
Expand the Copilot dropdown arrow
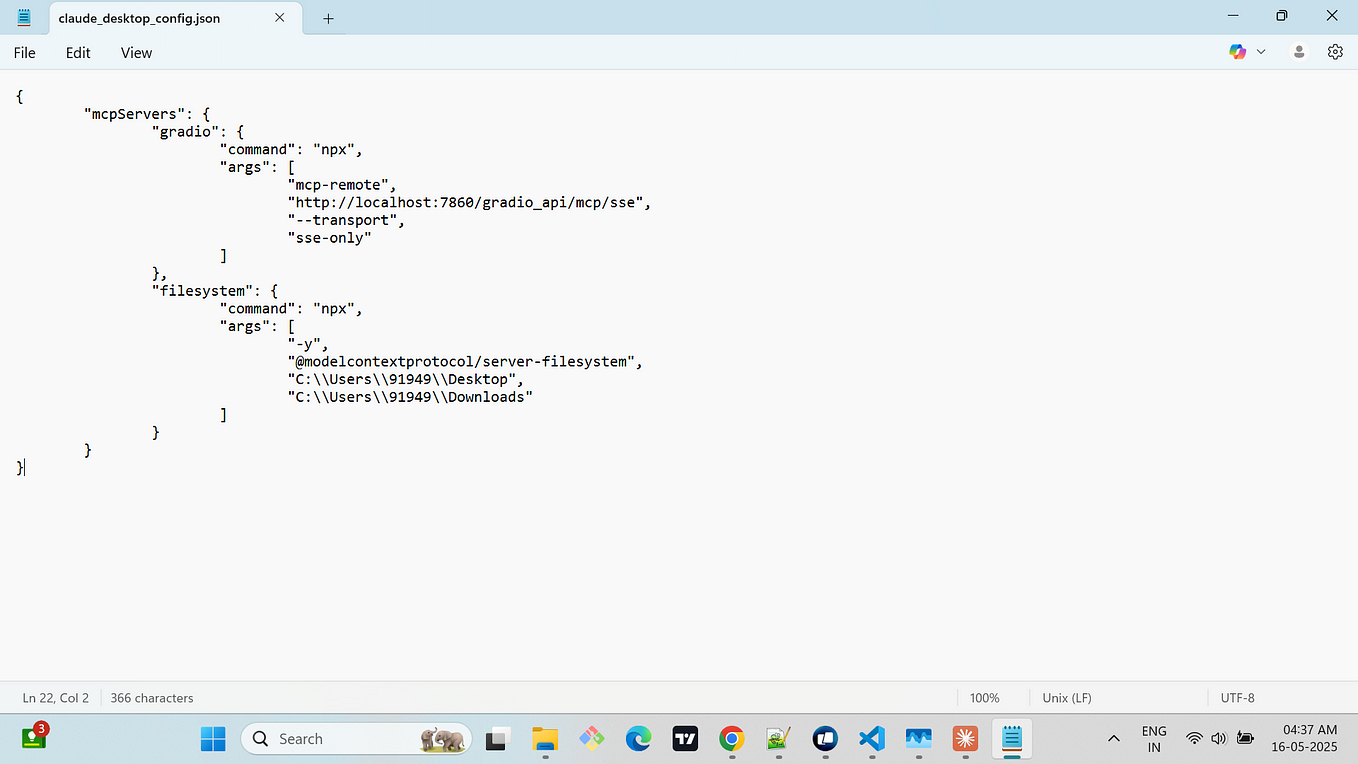click(1261, 52)
